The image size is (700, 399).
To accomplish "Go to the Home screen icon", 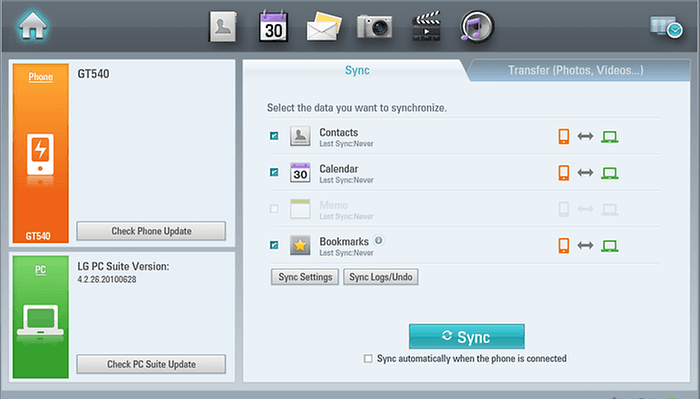I will coord(33,25).
